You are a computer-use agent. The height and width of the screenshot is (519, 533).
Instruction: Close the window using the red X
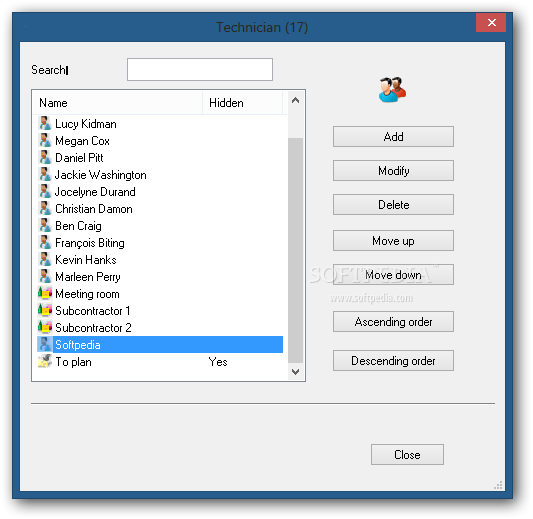pyautogui.click(x=491, y=22)
